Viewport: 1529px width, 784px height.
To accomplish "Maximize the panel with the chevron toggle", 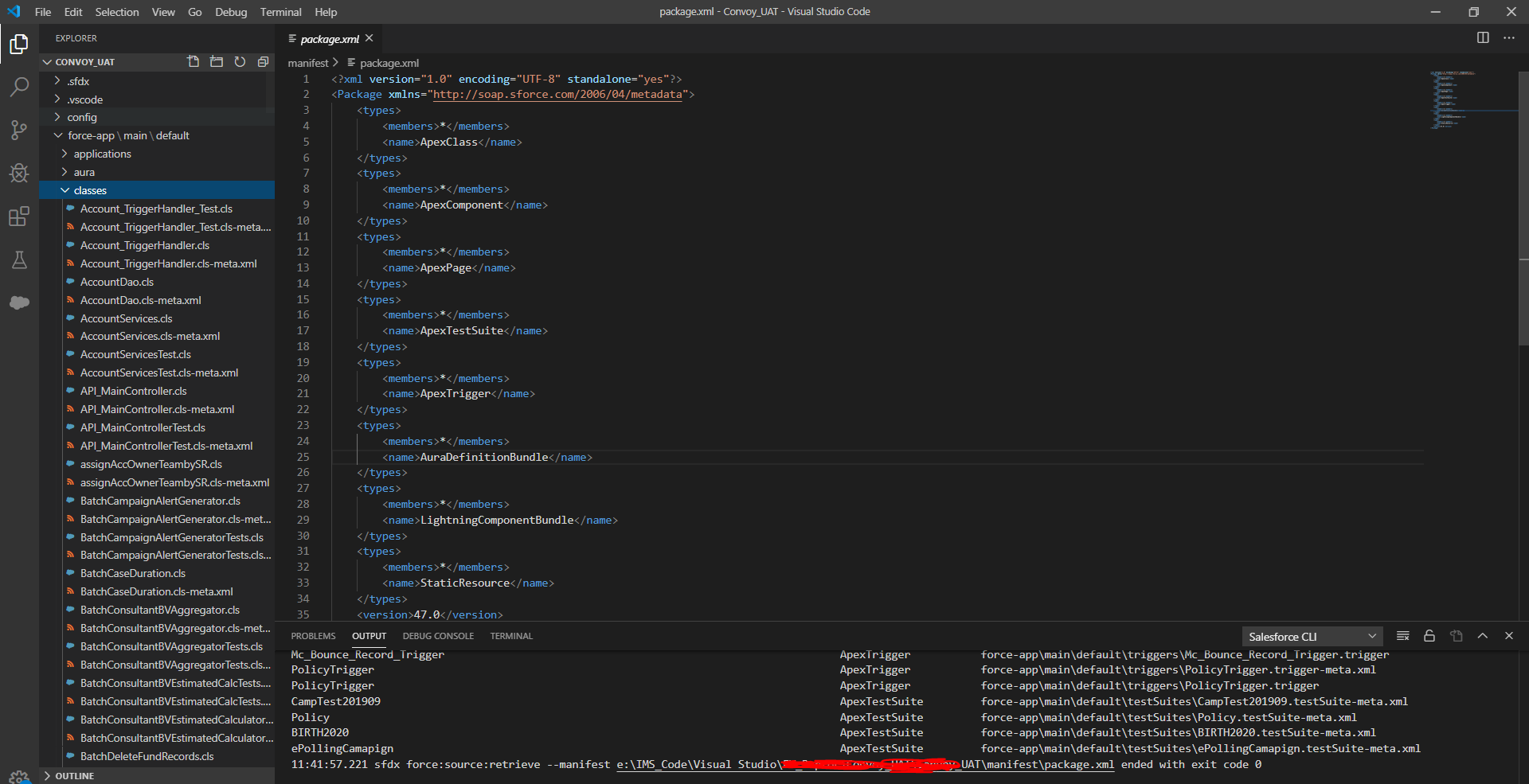I will [x=1483, y=636].
